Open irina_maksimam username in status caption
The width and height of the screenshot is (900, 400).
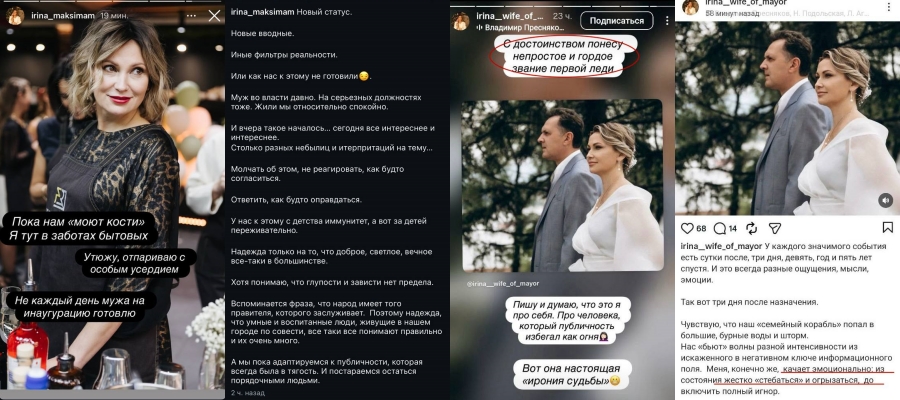pos(262,12)
